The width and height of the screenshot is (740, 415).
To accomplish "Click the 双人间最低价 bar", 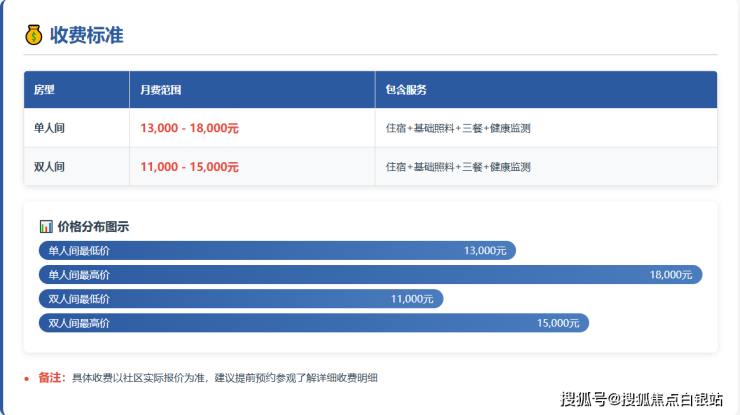I will click(x=240, y=298).
